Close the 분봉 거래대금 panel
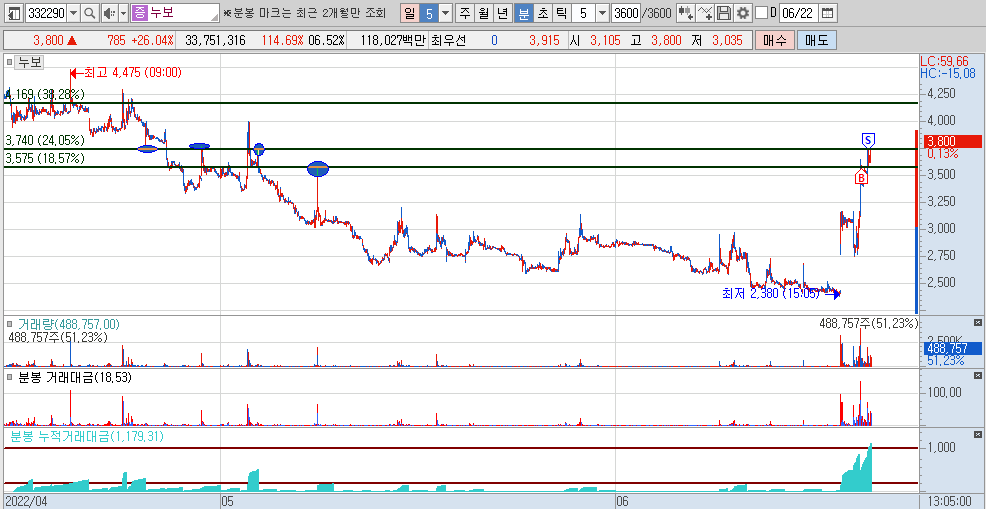The image size is (986, 509). (x=978, y=376)
